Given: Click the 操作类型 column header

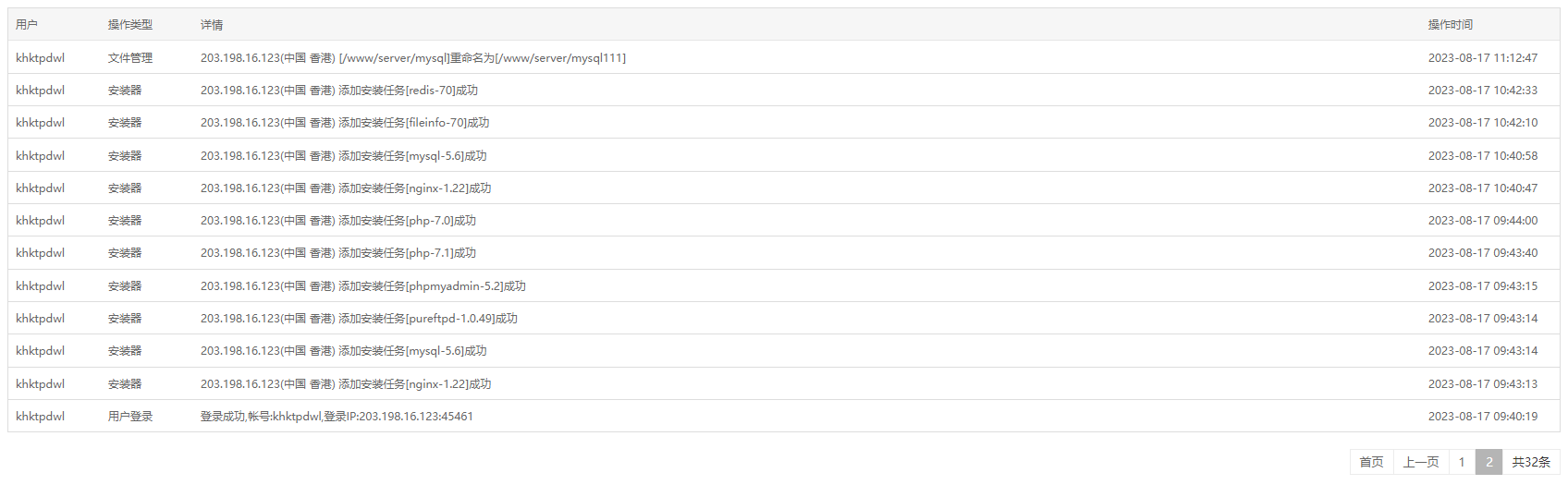Looking at the screenshot, I should point(130,25).
